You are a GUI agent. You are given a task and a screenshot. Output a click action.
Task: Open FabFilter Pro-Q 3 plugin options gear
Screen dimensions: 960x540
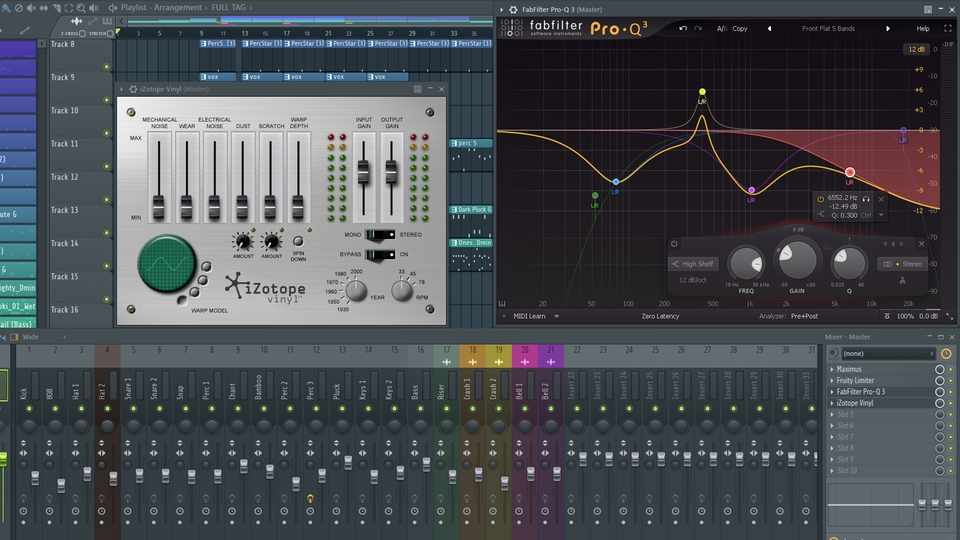[513, 9]
